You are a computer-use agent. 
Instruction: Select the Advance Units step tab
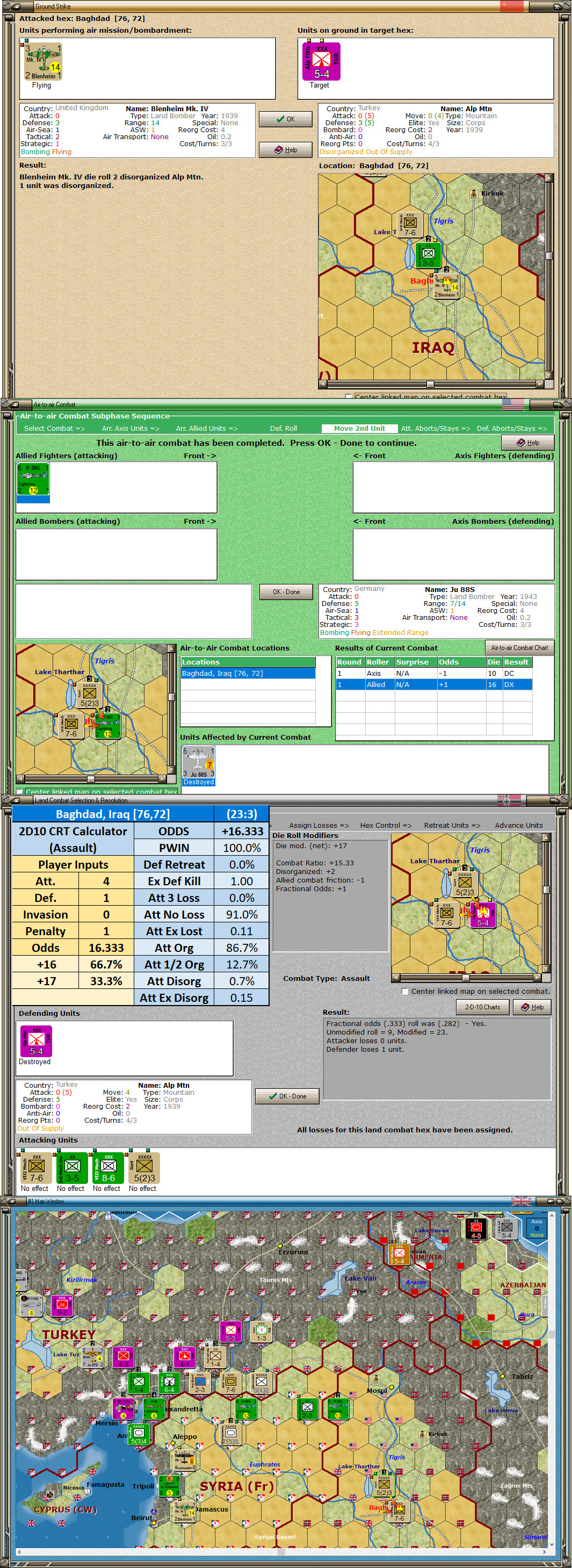coord(518,826)
